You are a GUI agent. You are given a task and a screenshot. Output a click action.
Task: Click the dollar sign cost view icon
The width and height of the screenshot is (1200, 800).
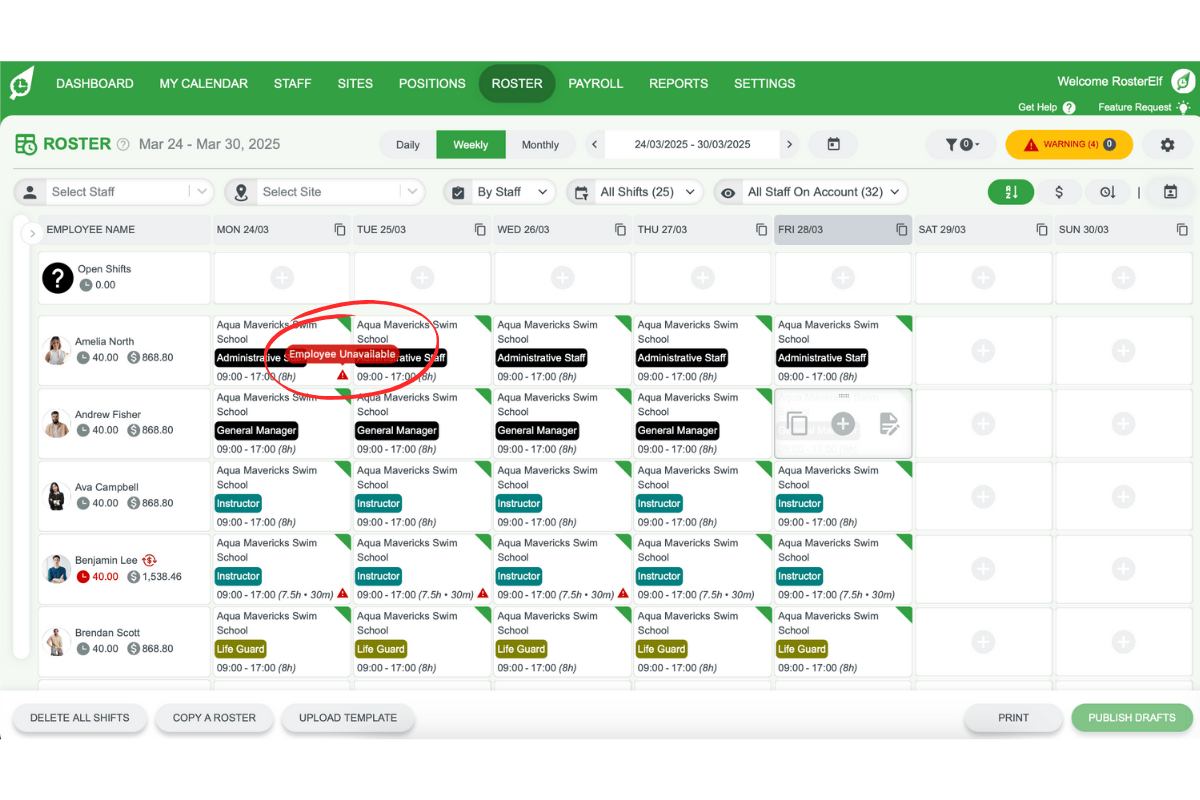tap(1059, 192)
